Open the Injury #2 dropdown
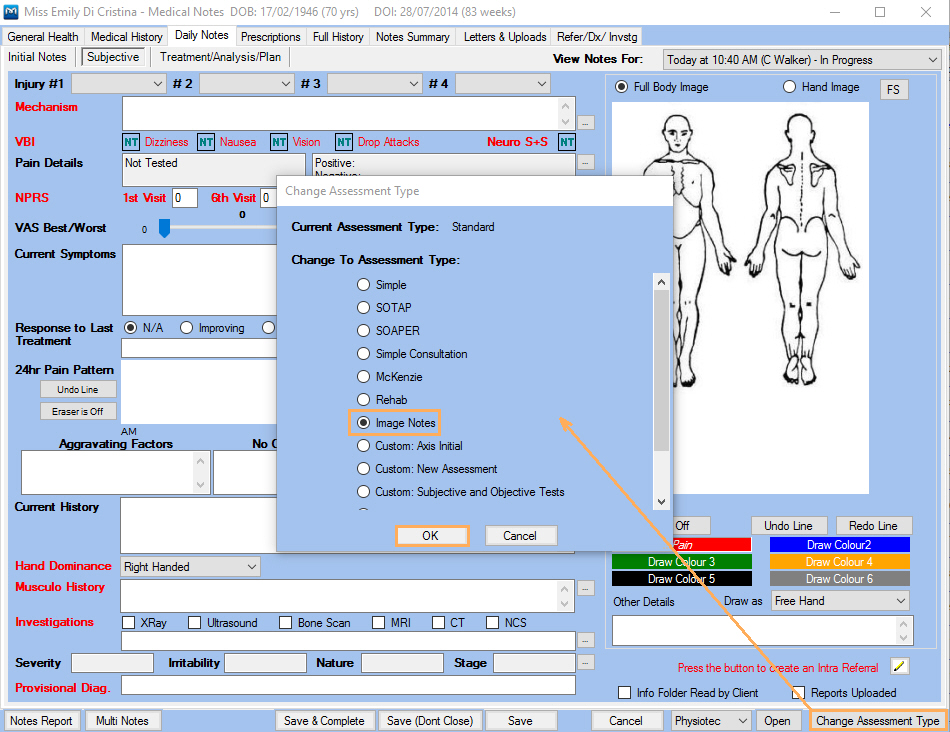 (247, 84)
